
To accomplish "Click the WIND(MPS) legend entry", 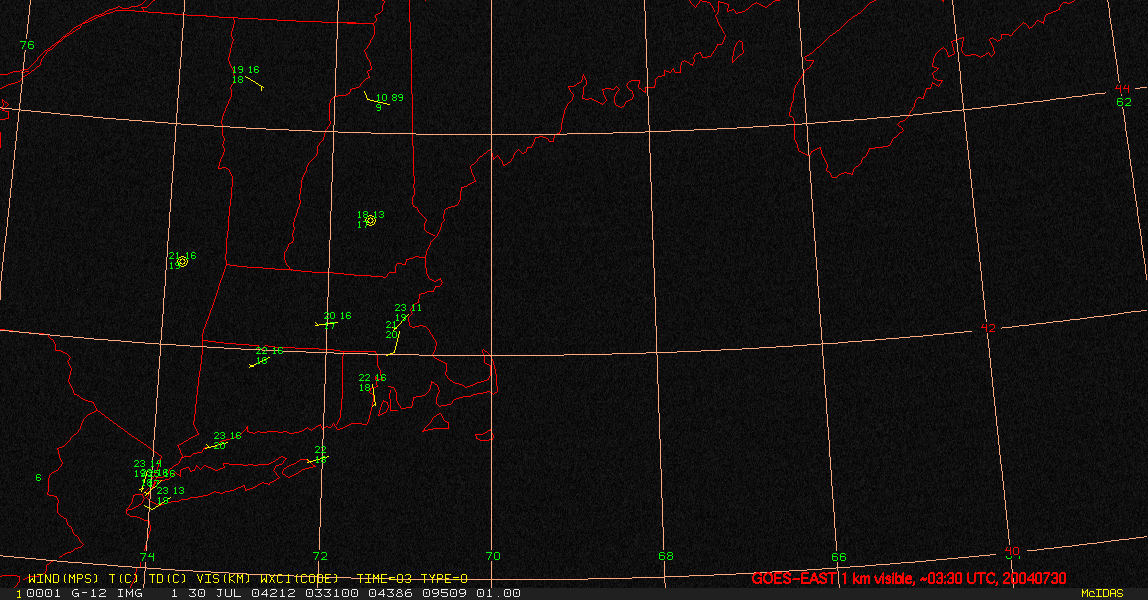I will click(x=63, y=579).
